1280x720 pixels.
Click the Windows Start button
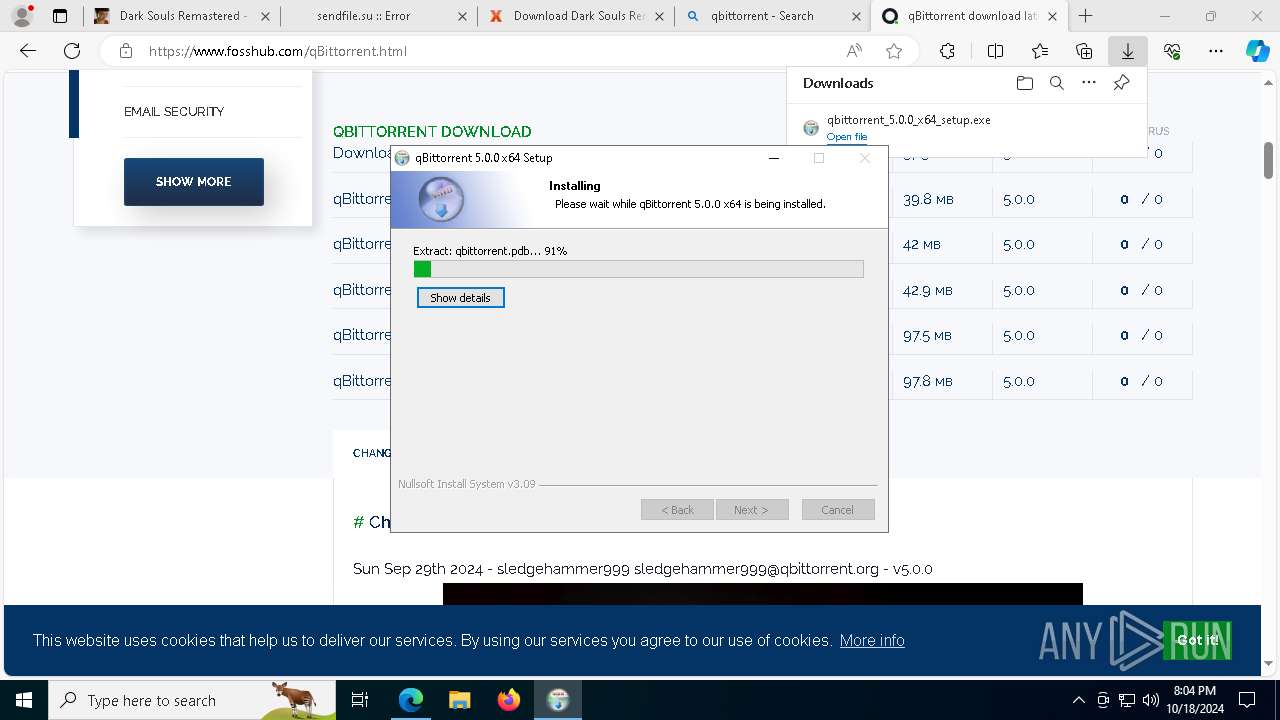tap(24, 700)
